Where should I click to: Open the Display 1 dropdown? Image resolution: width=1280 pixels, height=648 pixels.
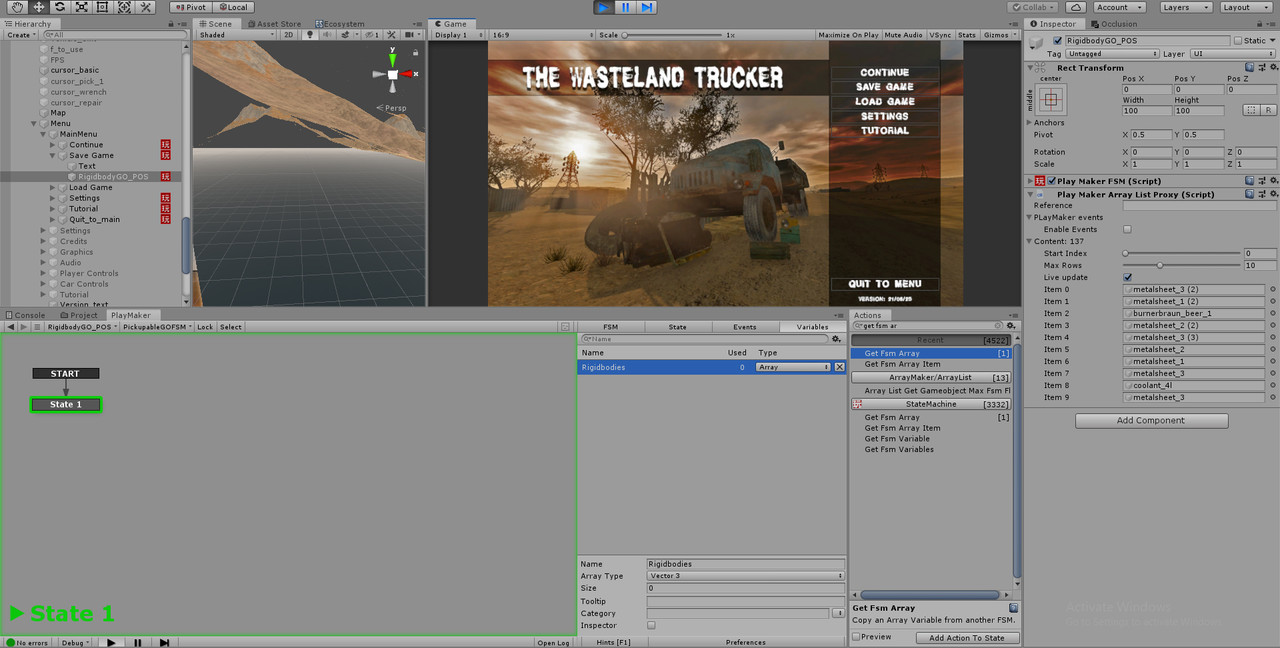459,35
